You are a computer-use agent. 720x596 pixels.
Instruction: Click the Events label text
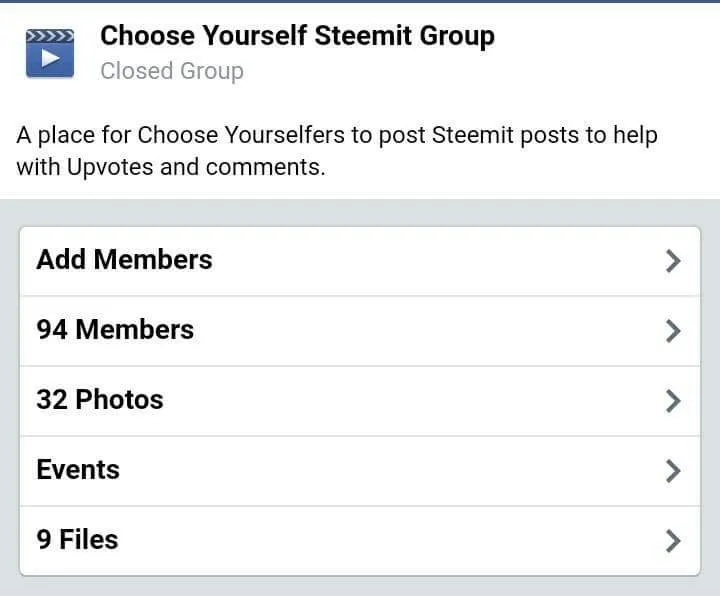pos(78,469)
